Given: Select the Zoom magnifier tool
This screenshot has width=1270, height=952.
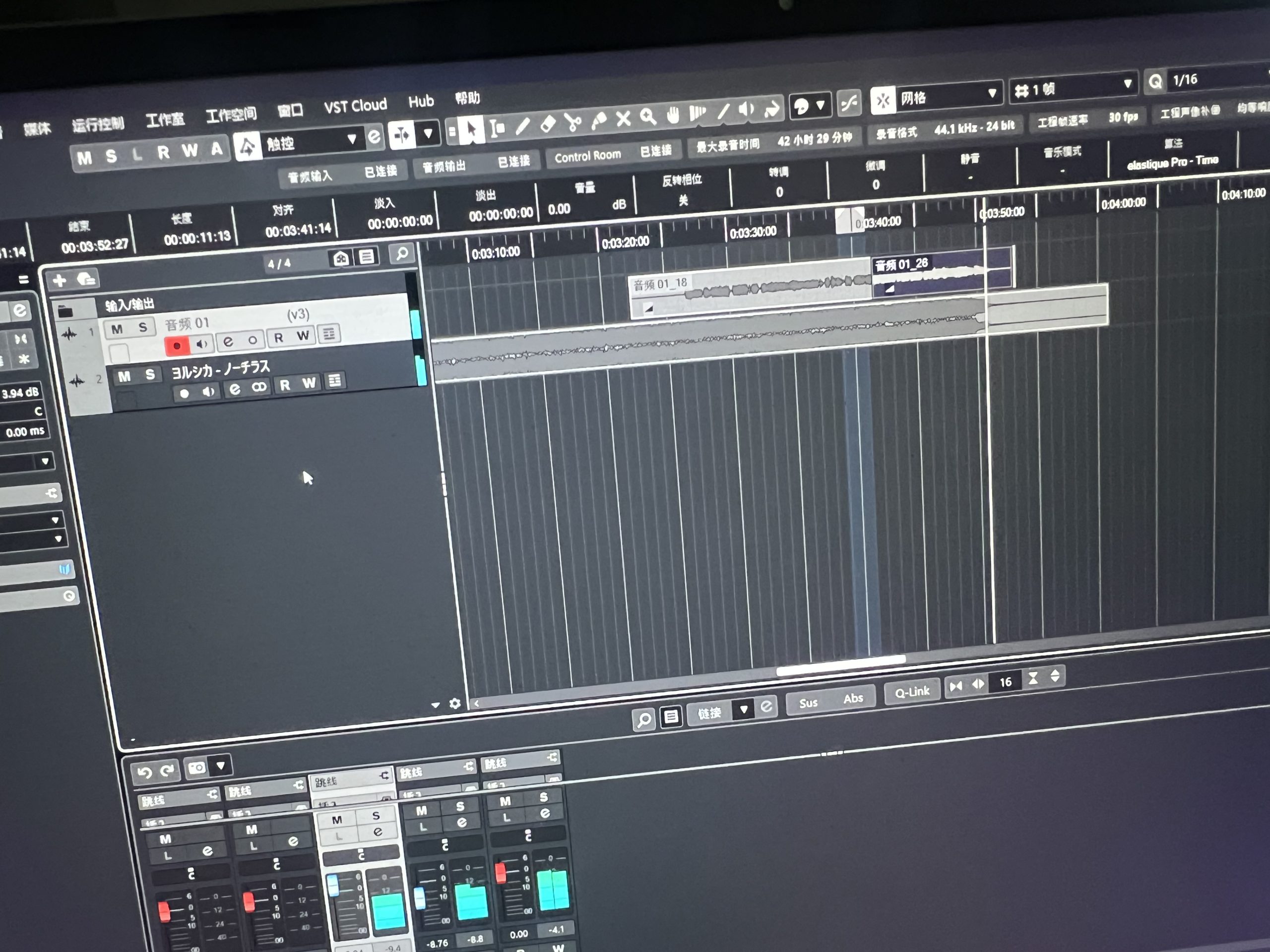Looking at the screenshot, I should 648,117.
